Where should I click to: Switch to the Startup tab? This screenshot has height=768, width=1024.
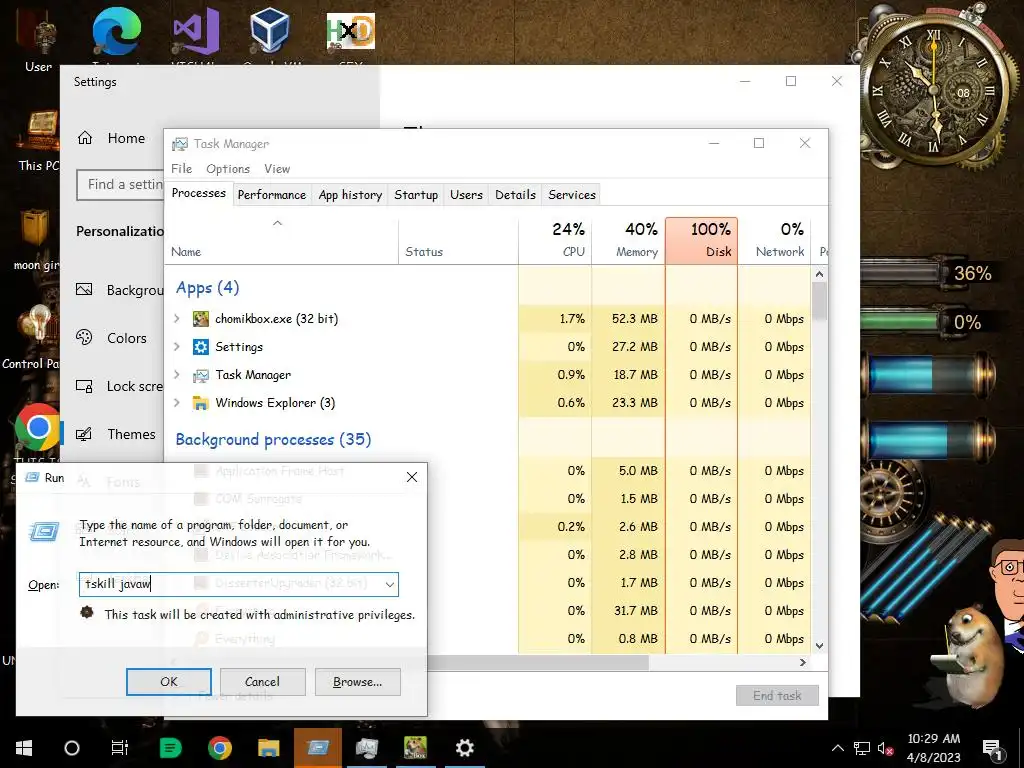point(416,195)
